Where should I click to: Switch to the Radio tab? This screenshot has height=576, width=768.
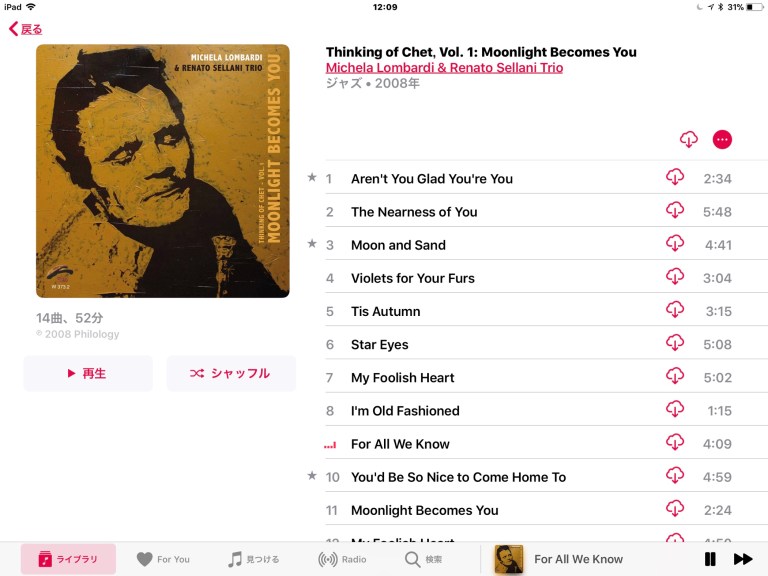click(x=342, y=559)
